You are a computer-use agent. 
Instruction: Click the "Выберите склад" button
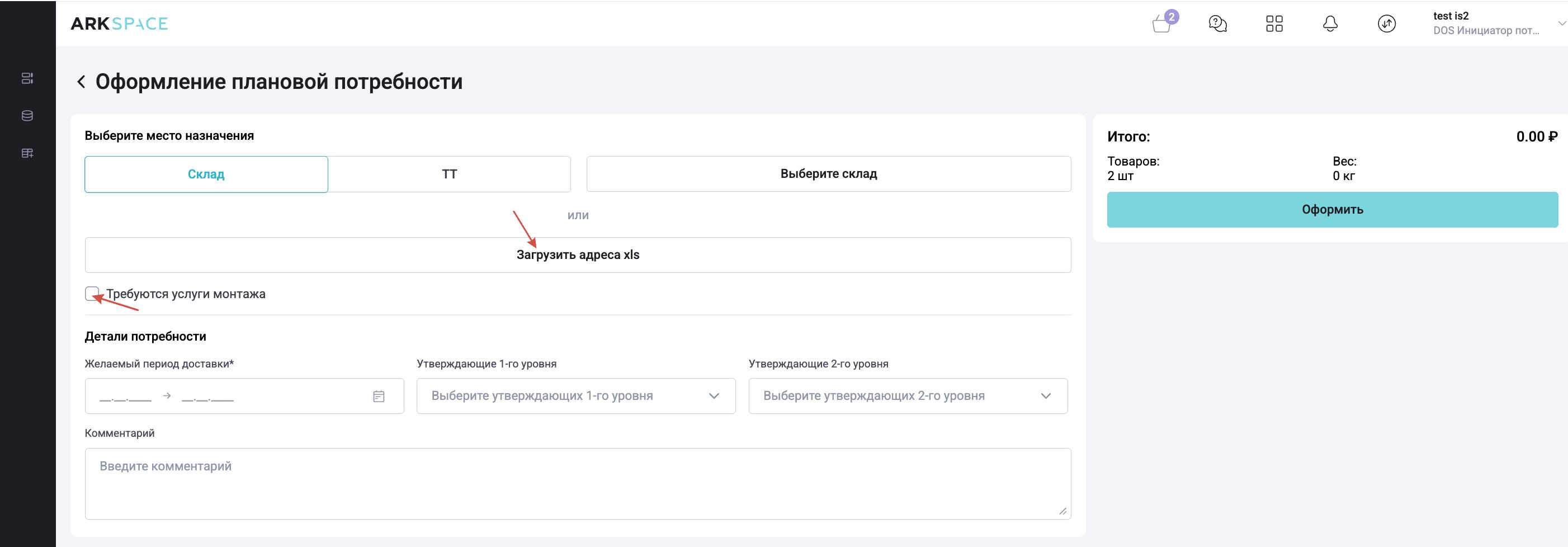828,174
